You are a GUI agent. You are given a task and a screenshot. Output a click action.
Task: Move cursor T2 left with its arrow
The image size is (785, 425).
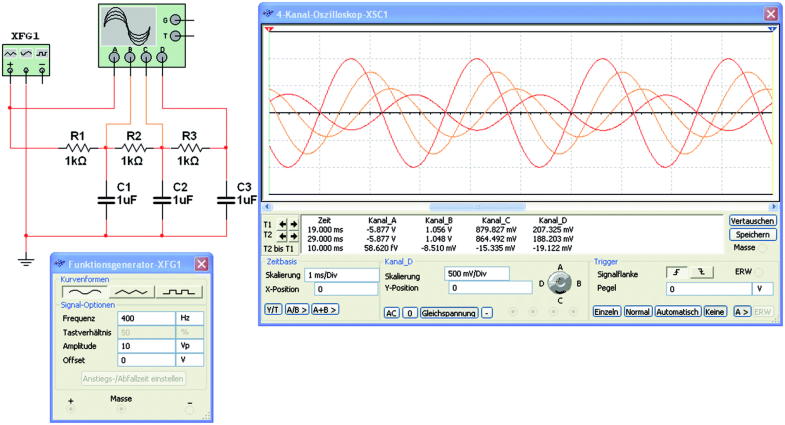click(x=283, y=236)
